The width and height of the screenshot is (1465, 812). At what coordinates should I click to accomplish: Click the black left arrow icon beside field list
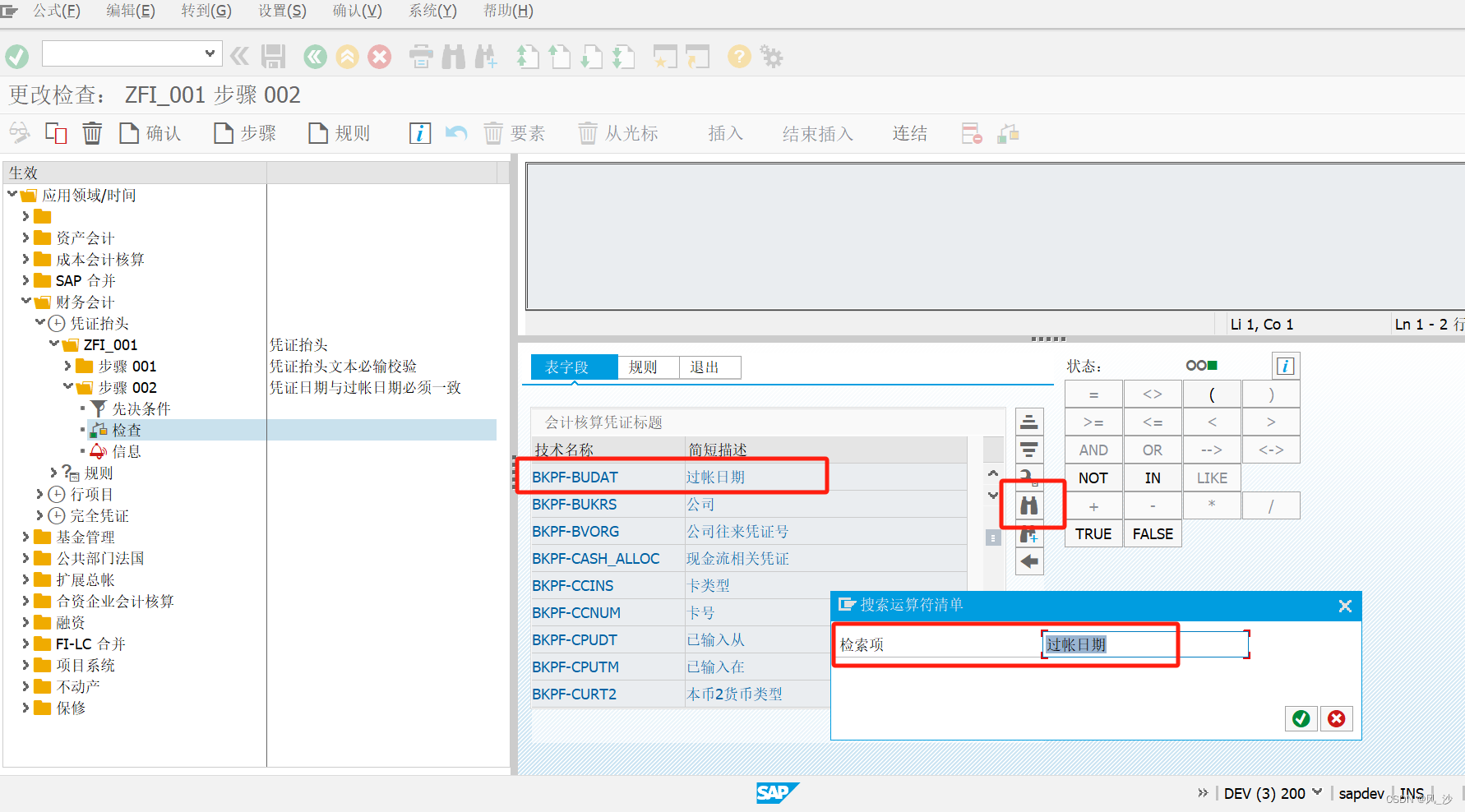click(x=1029, y=562)
